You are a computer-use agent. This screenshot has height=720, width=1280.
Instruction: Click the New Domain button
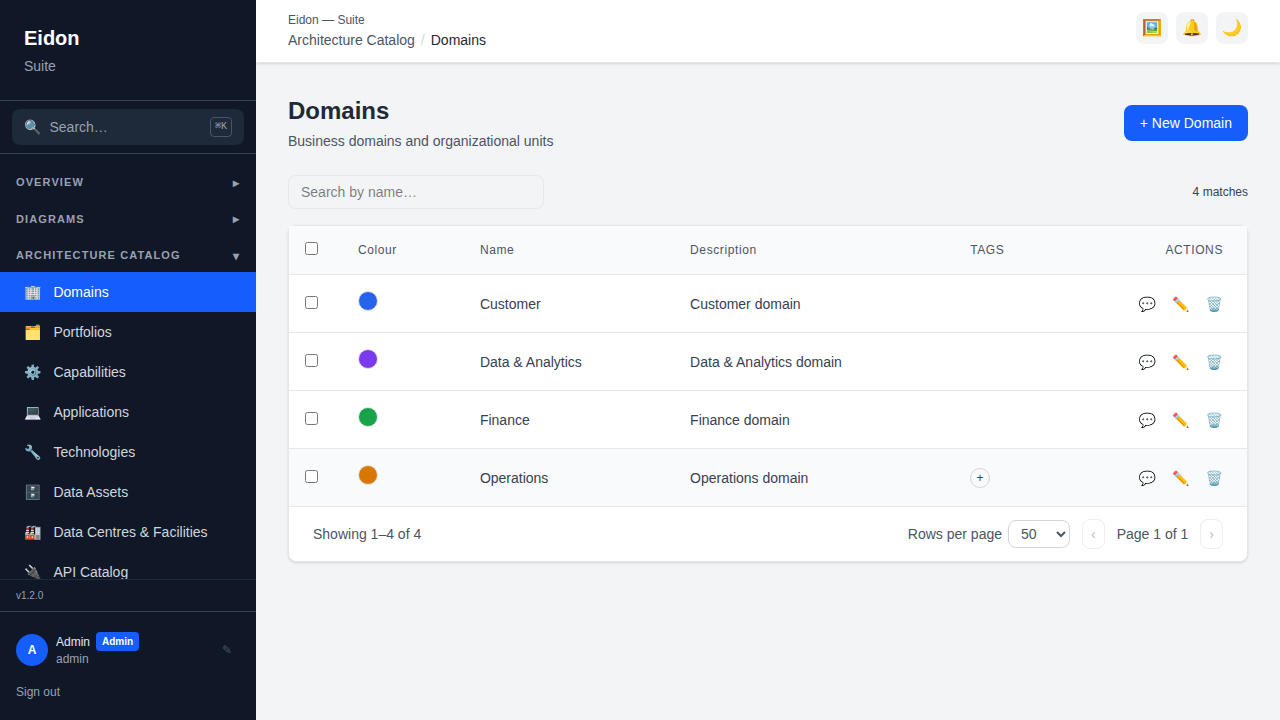pos(1186,123)
